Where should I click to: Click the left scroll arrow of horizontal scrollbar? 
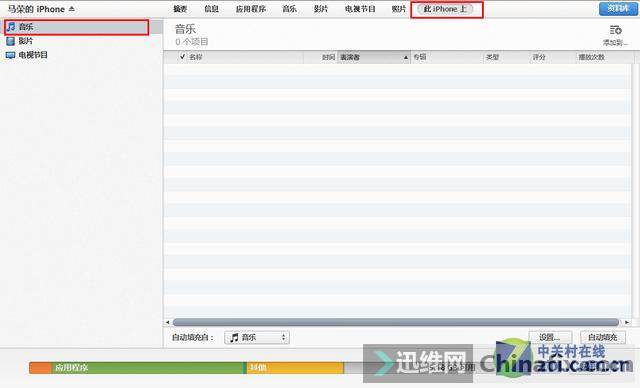[x=167, y=322]
